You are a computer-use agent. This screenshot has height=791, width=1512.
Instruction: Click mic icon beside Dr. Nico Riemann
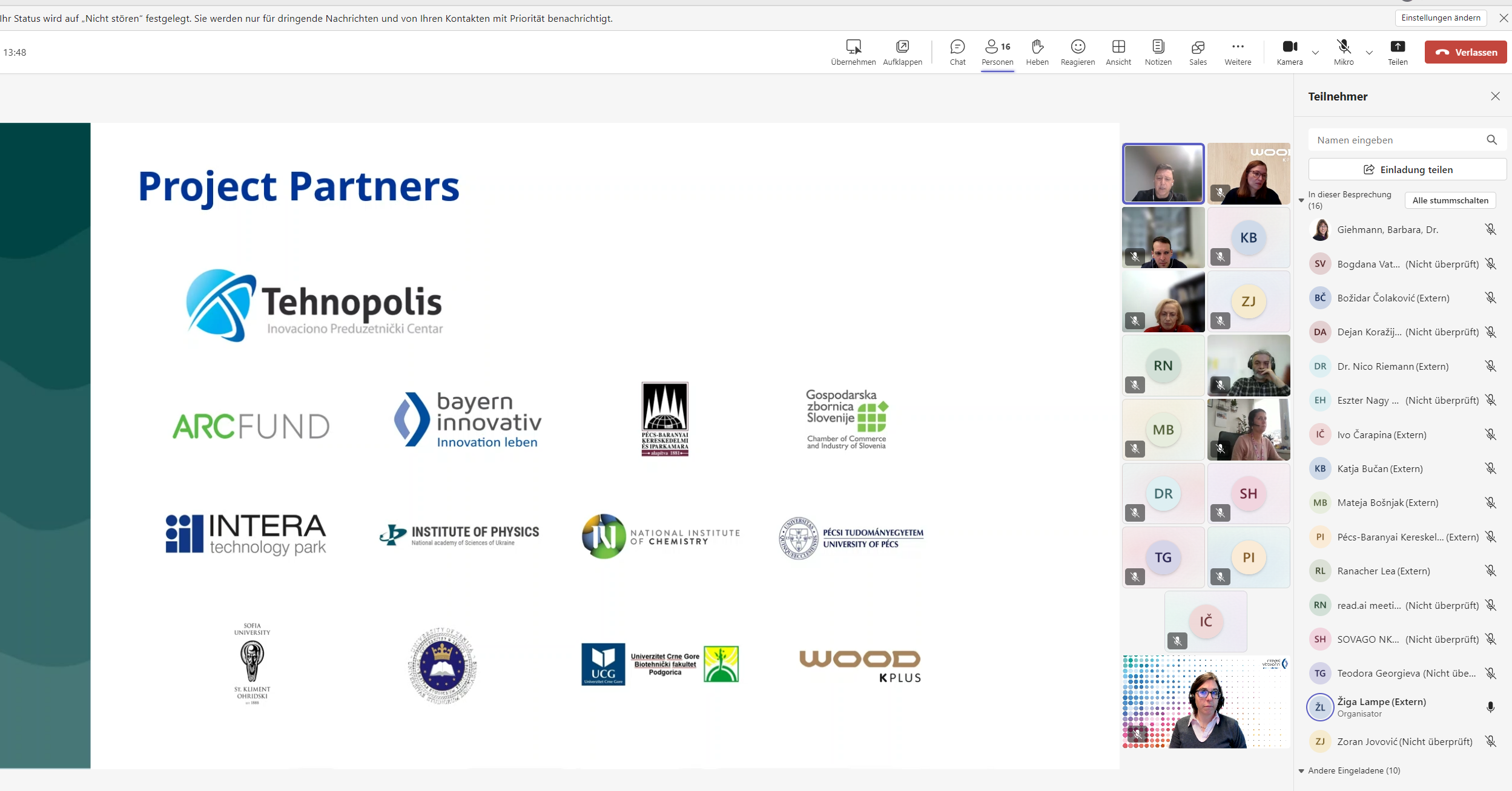click(1490, 366)
